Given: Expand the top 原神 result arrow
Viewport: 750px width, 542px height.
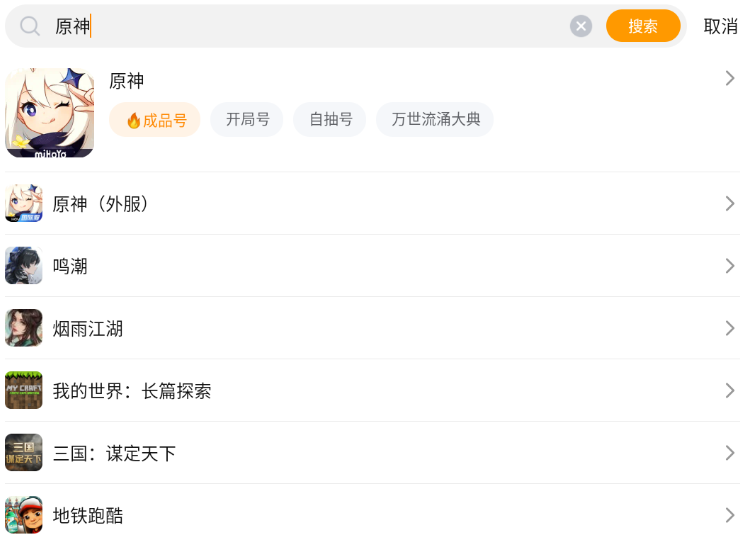Looking at the screenshot, I should click(x=730, y=78).
